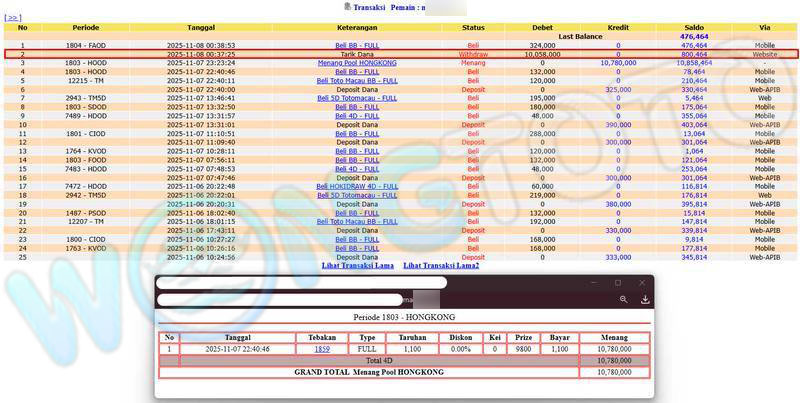Click the Transaksi page icon in header

(x=346, y=7)
